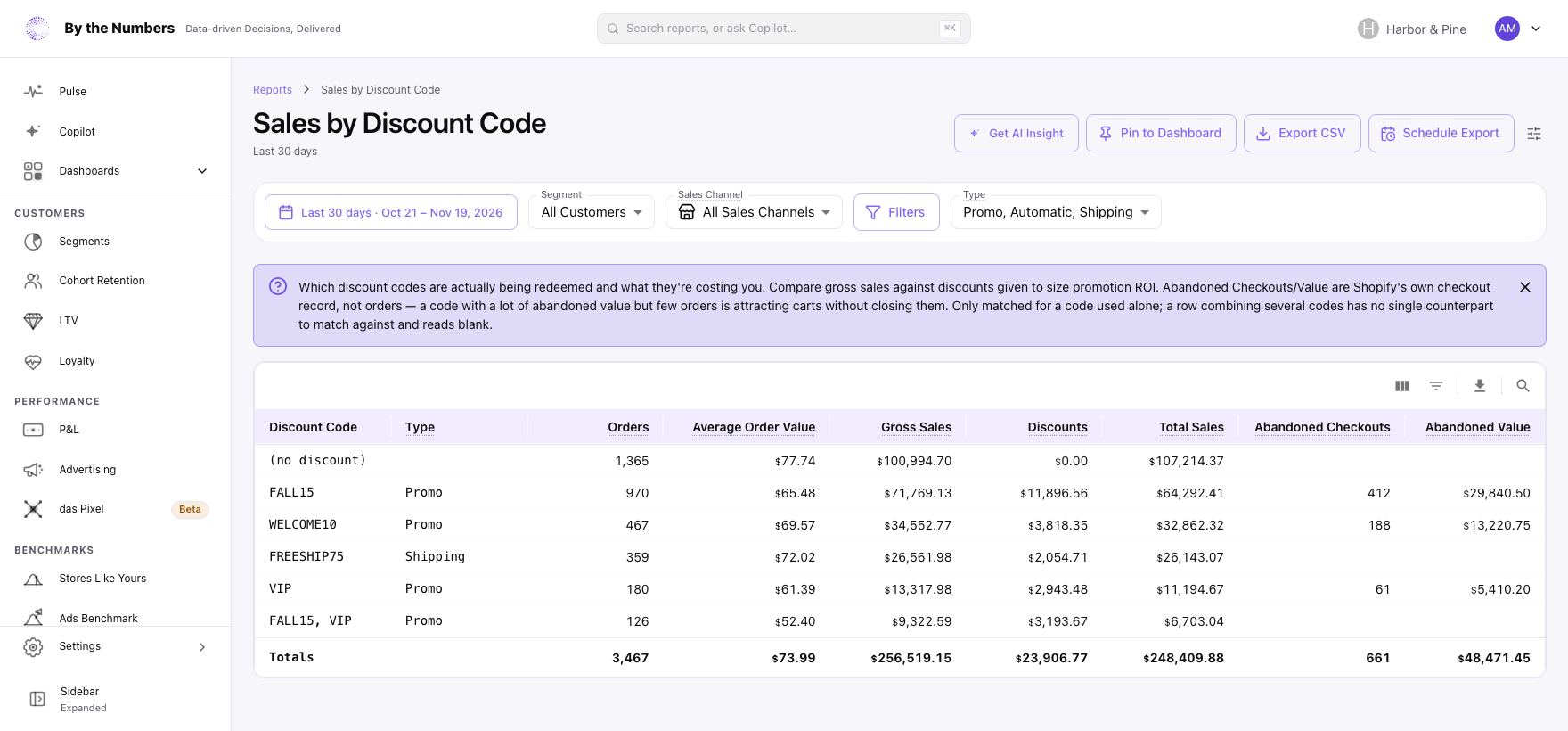Click the $48,471.45 abandoned value total
Viewport: 1568px width, 731px height.
tap(1494, 659)
